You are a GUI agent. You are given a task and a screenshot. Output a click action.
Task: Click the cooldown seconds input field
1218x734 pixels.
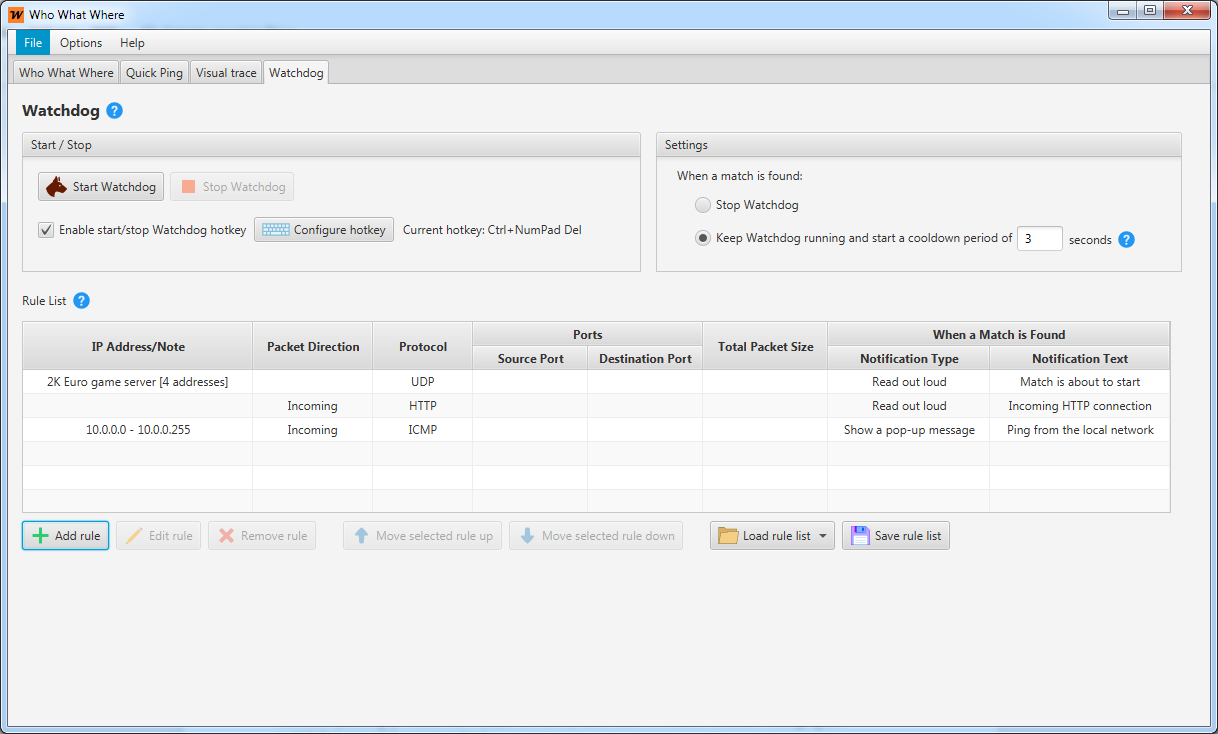(1039, 238)
